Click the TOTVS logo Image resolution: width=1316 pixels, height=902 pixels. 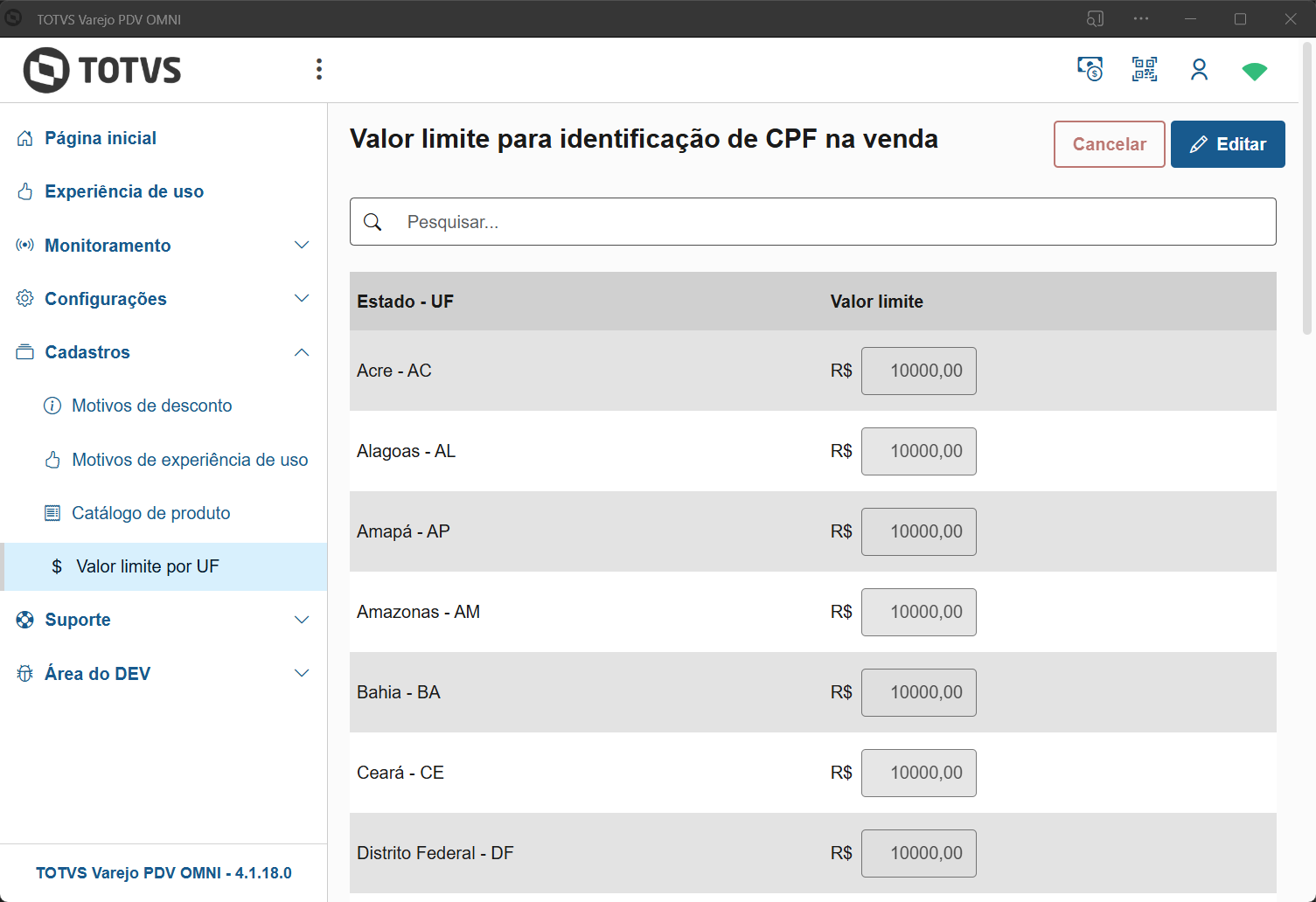tap(102, 70)
